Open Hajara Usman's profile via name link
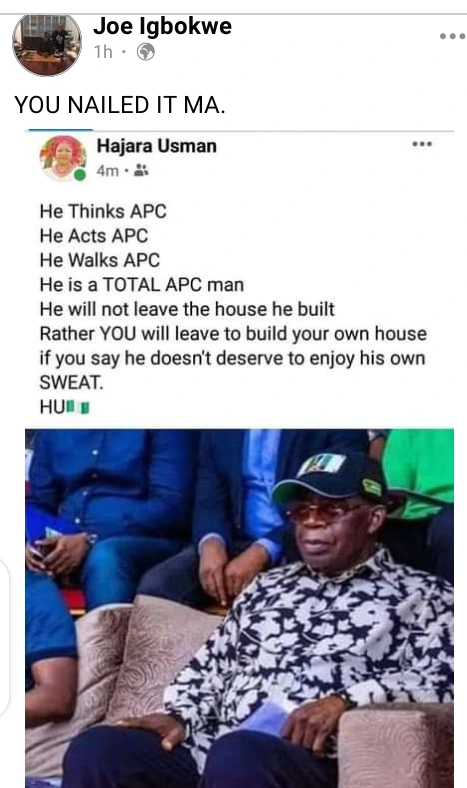This screenshot has width=467, height=788. [x=156, y=146]
